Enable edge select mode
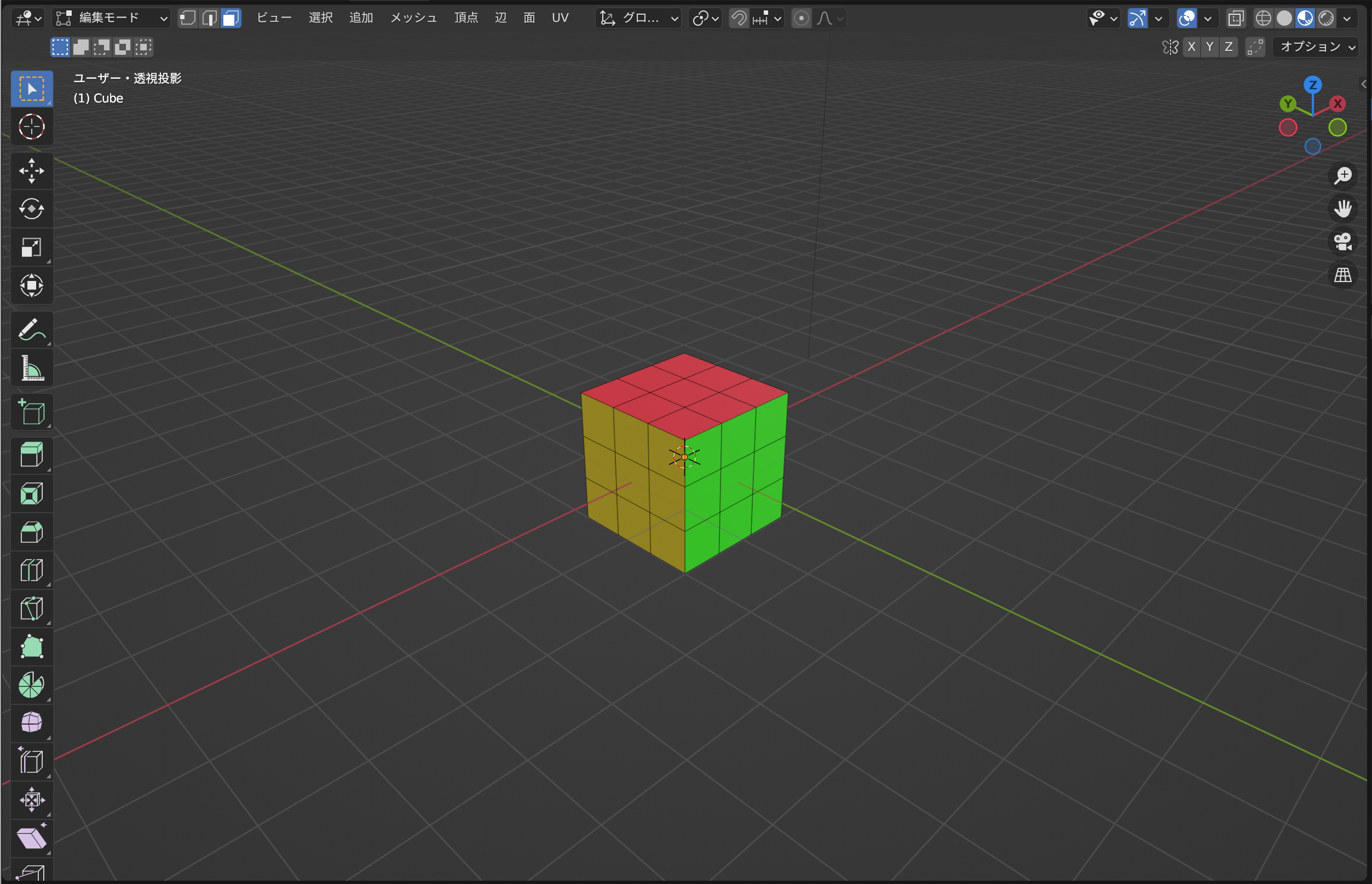The image size is (1372, 884). point(210,19)
